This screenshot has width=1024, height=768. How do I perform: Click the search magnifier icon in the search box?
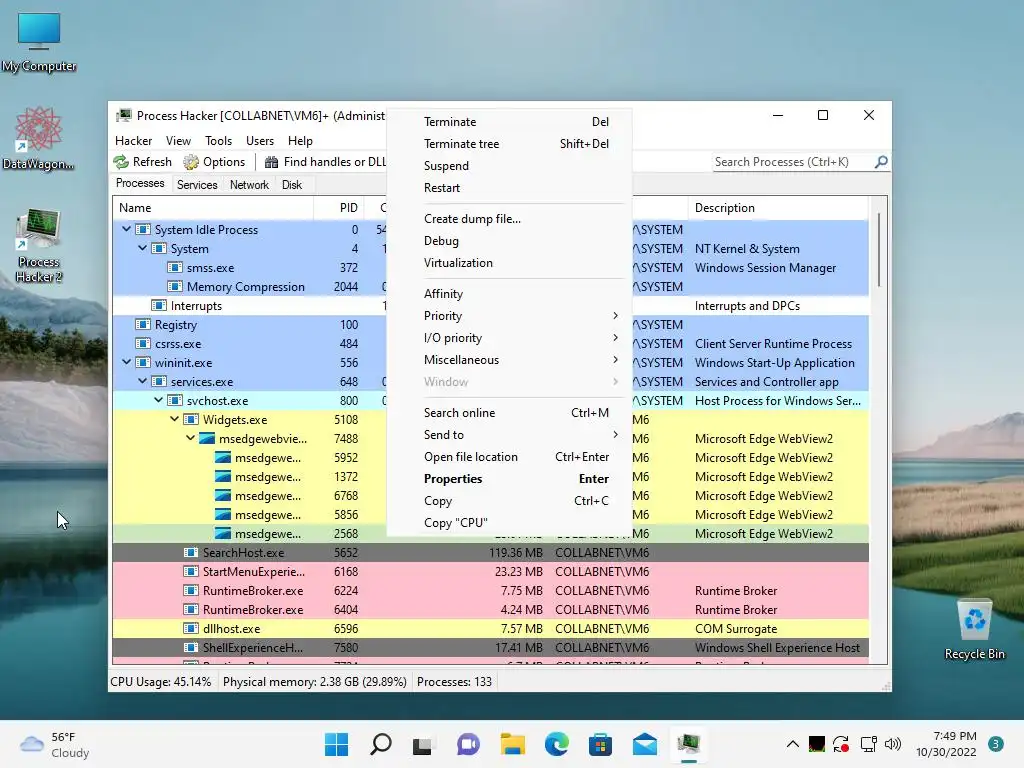coord(881,161)
